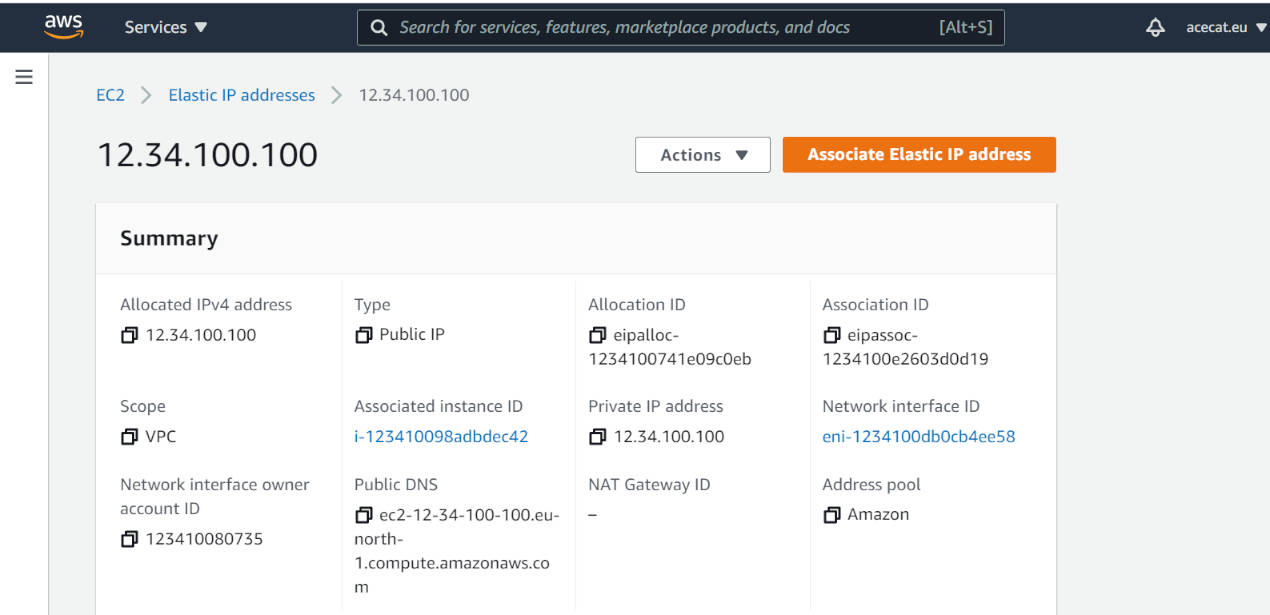The width and height of the screenshot is (1270, 615).
Task: Copy the network interface owner account ID
Action: coord(129,539)
